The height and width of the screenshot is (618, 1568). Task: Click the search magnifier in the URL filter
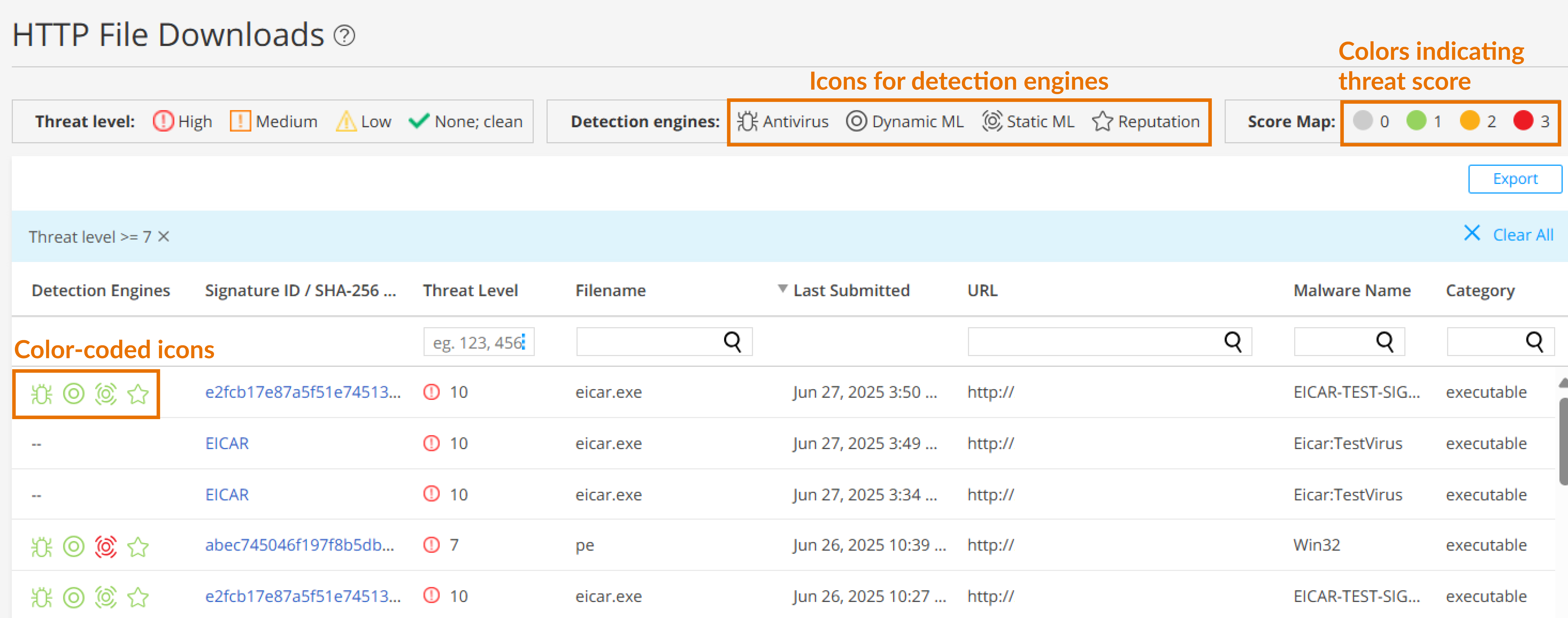tap(1233, 342)
